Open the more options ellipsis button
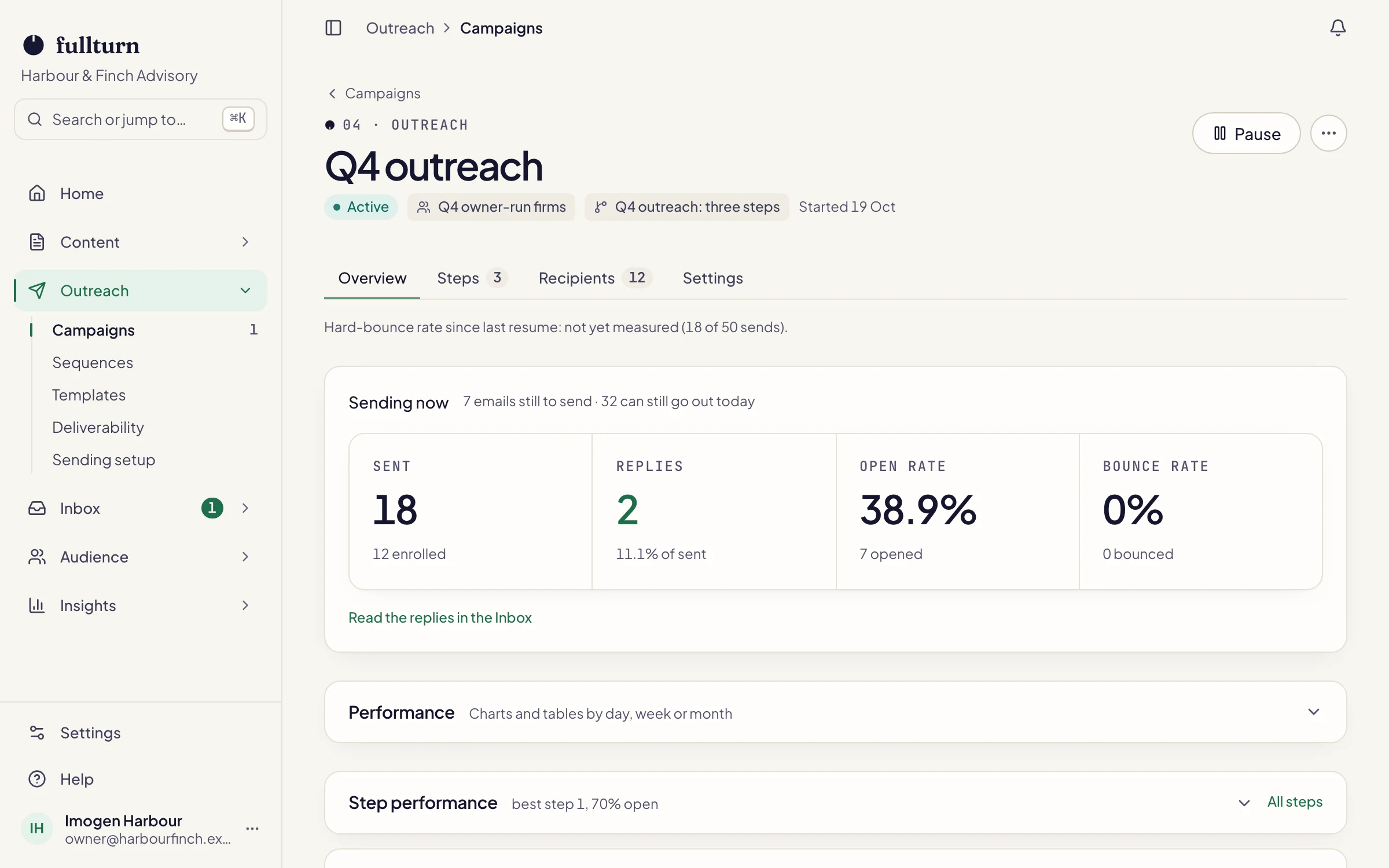 pyautogui.click(x=1328, y=134)
